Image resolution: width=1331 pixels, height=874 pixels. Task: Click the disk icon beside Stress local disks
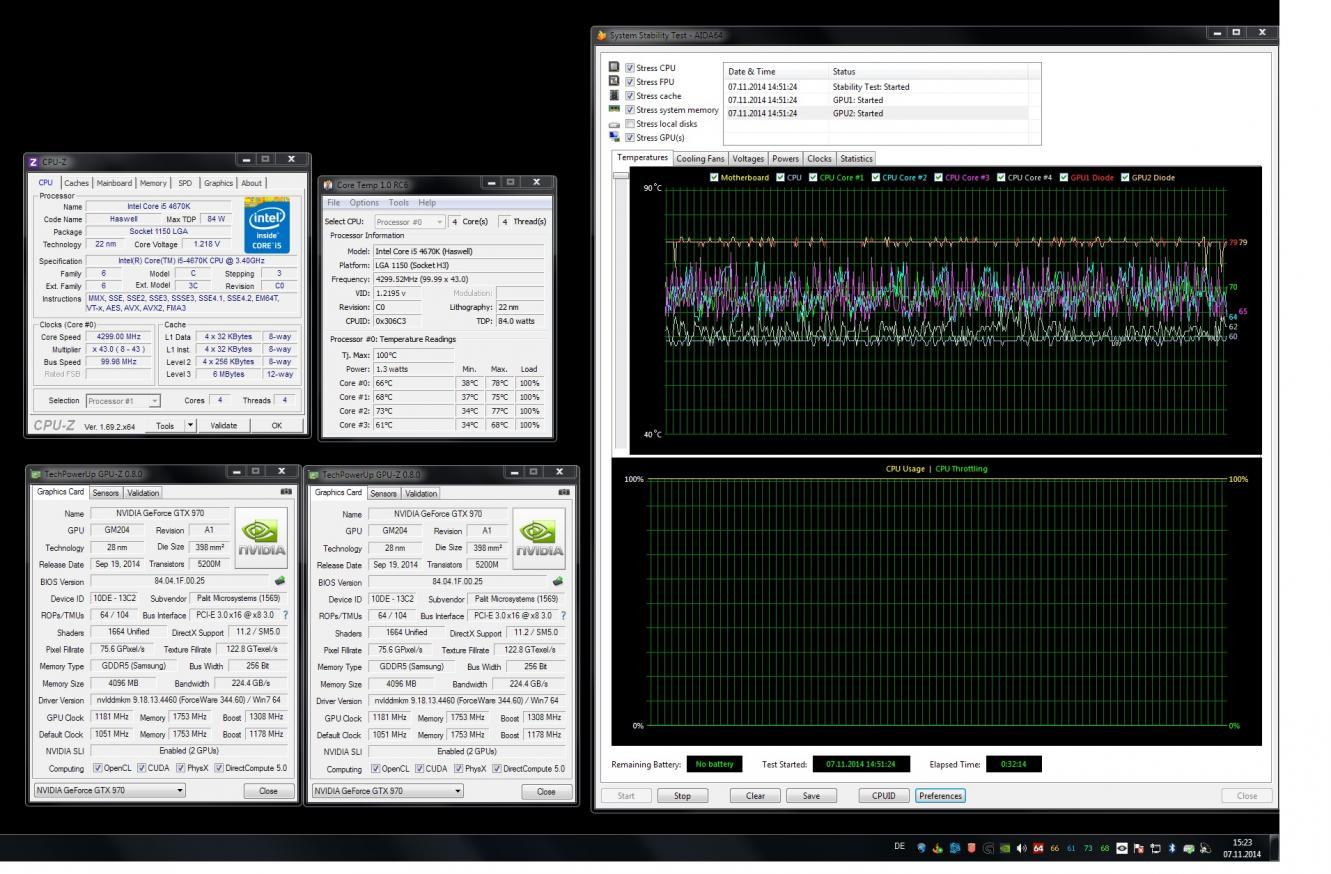615,124
